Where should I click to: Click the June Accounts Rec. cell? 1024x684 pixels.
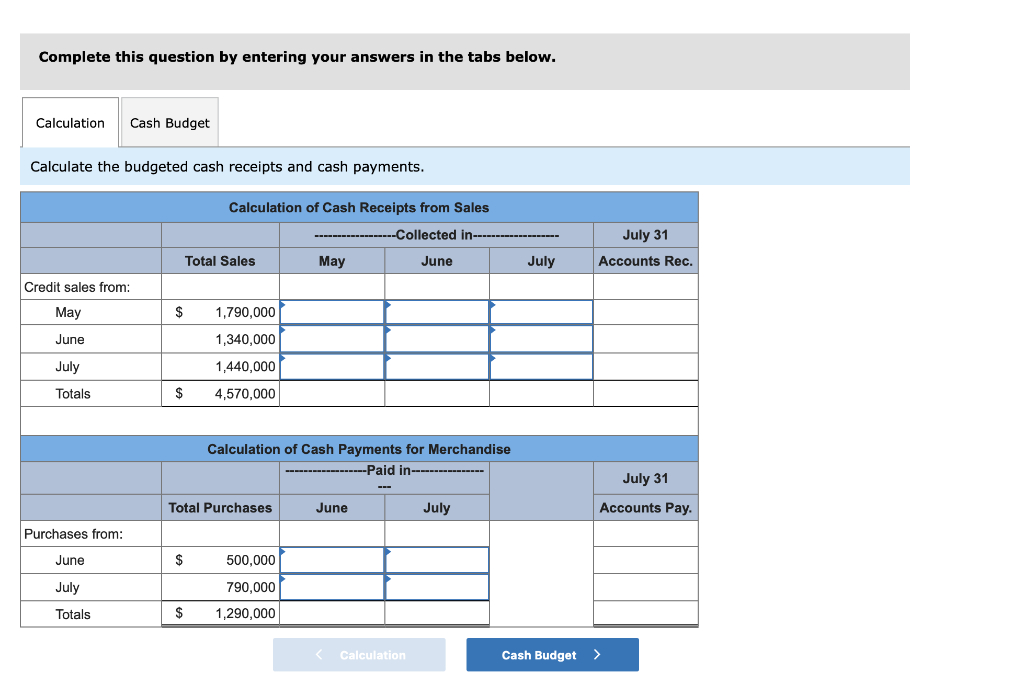click(x=645, y=339)
